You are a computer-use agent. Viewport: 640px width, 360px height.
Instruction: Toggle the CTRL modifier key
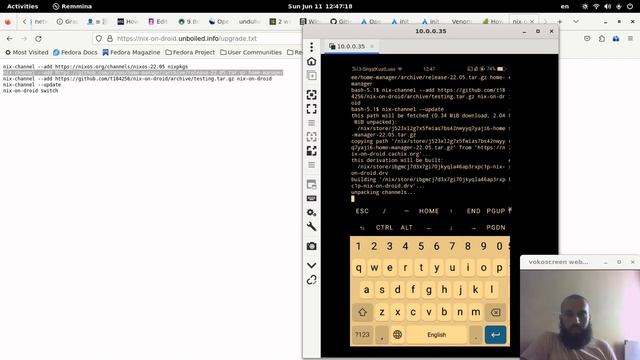click(x=384, y=228)
